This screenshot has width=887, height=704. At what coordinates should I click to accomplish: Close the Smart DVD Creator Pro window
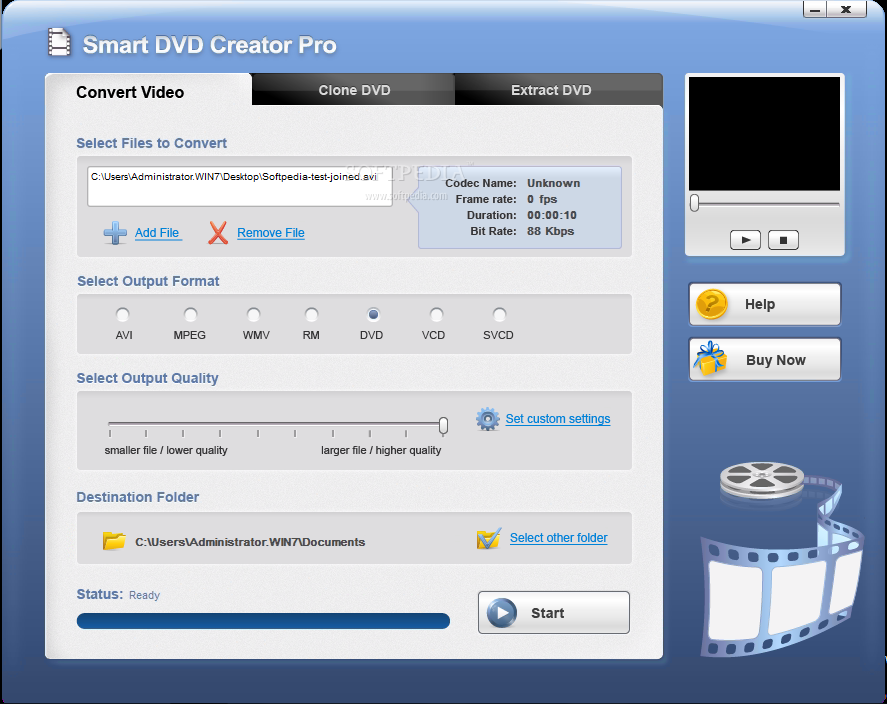(846, 10)
